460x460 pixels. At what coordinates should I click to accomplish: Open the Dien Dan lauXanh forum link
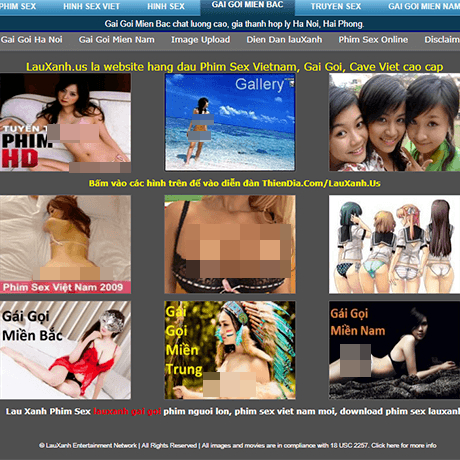pyautogui.click(x=284, y=40)
